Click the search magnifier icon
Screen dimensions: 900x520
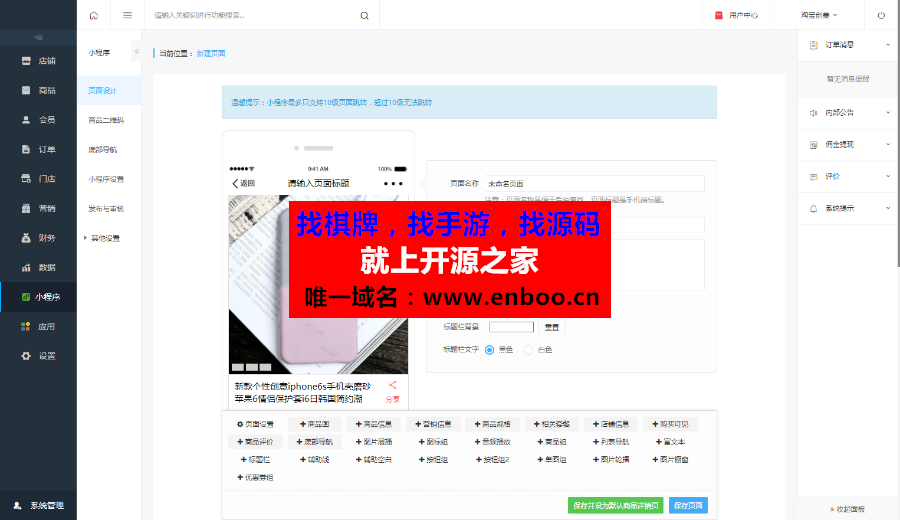pyautogui.click(x=364, y=15)
